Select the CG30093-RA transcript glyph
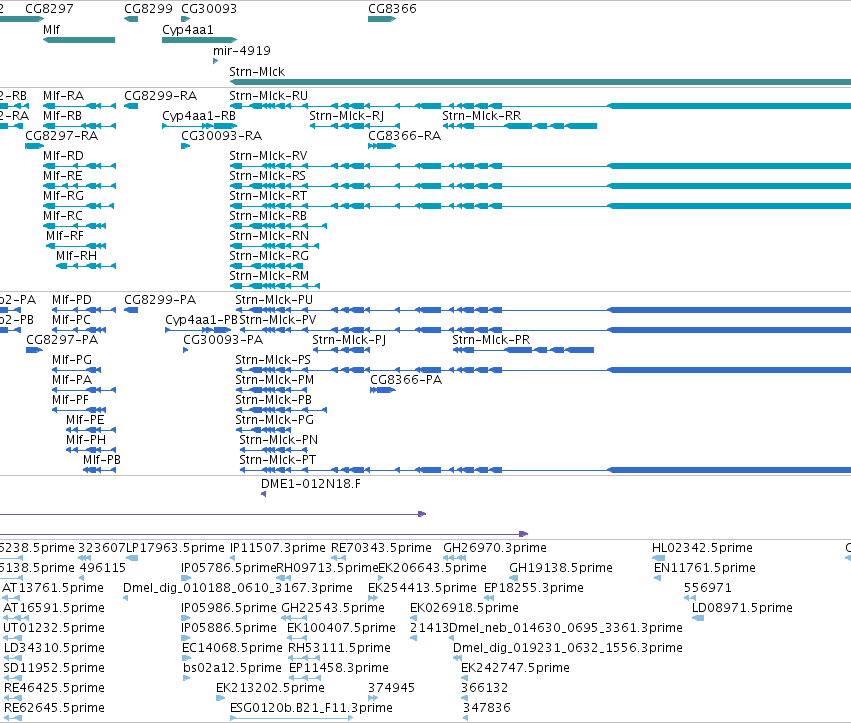The image size is (851, 723). 186,146
